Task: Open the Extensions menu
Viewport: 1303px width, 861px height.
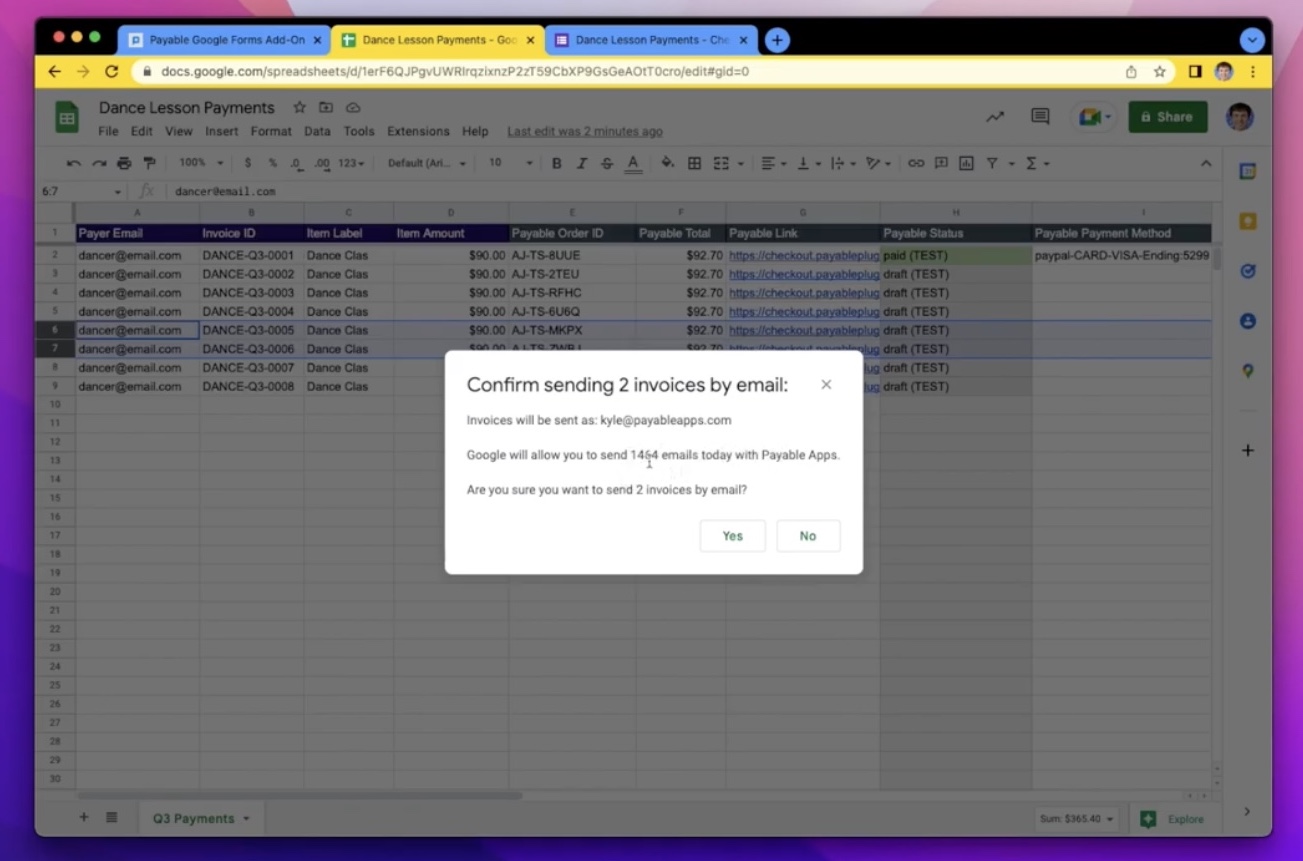Action: [x=418, y=131]
